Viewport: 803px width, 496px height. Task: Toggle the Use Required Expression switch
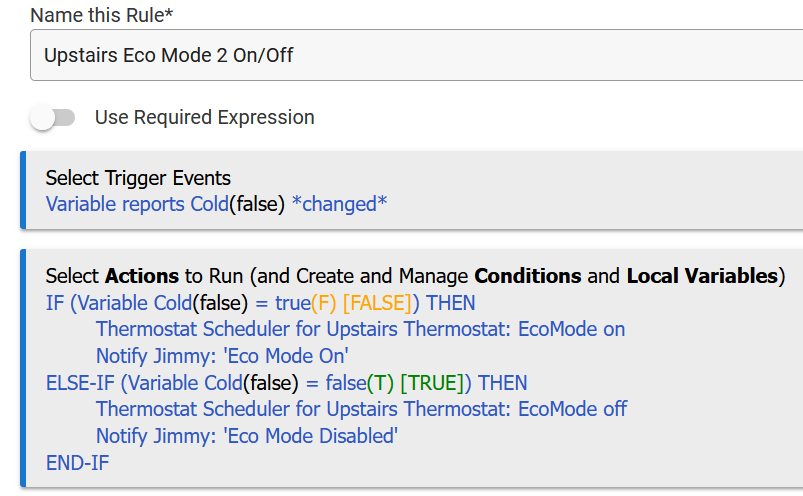click(x=52, y=118)
